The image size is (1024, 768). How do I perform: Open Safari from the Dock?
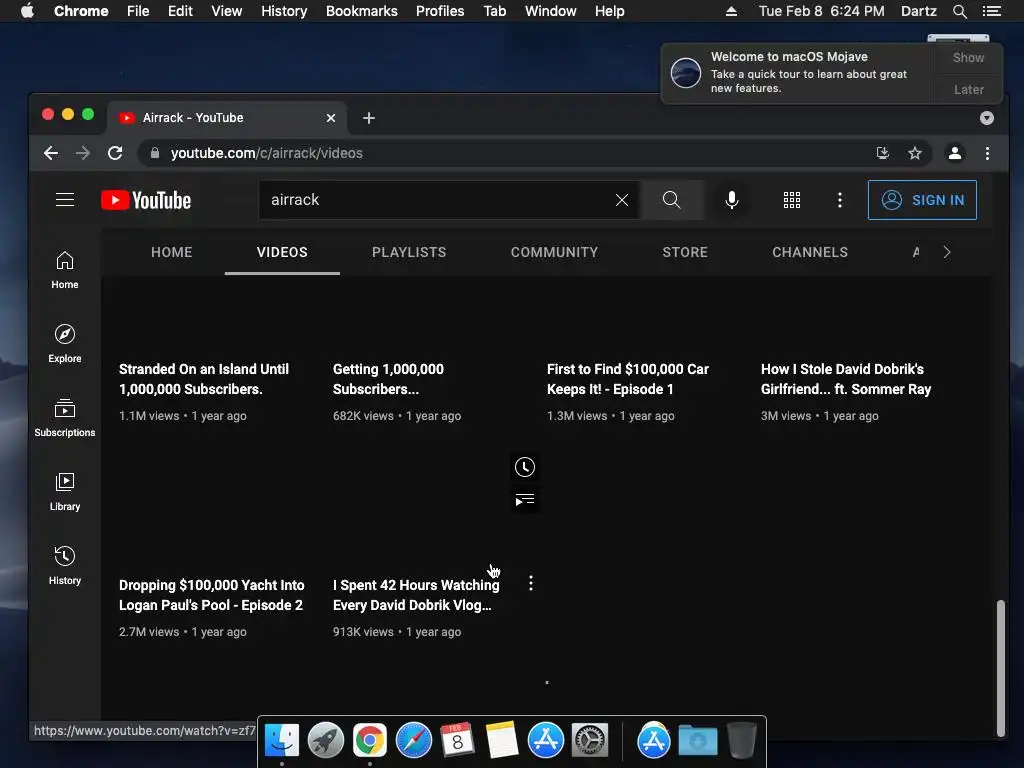click(x=413, y=741)
